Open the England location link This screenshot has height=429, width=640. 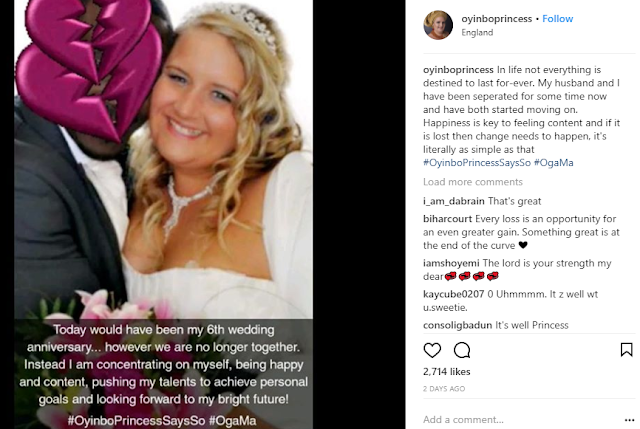[477, 33]
